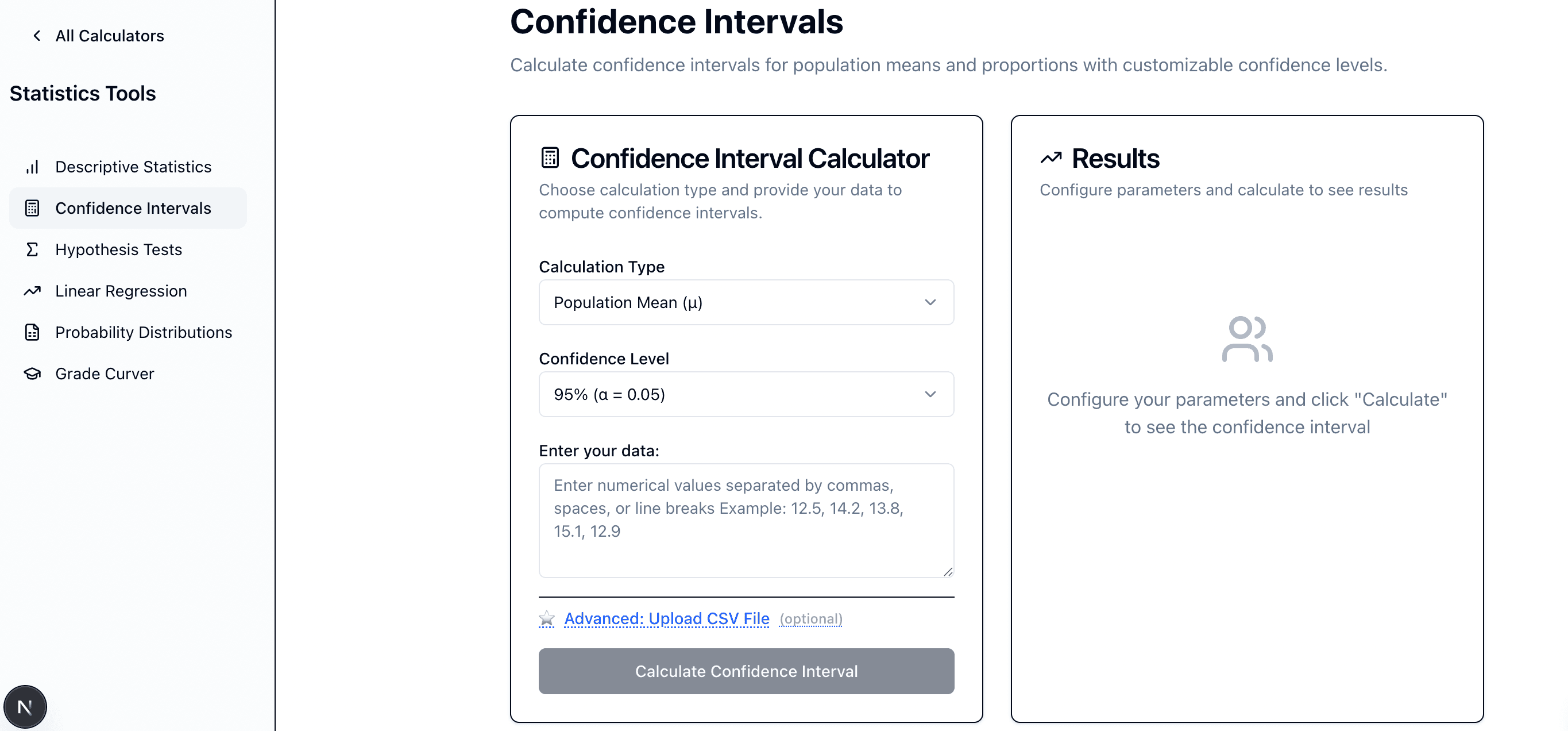
Task: Return to All Calculators
Action: (110, 36)
